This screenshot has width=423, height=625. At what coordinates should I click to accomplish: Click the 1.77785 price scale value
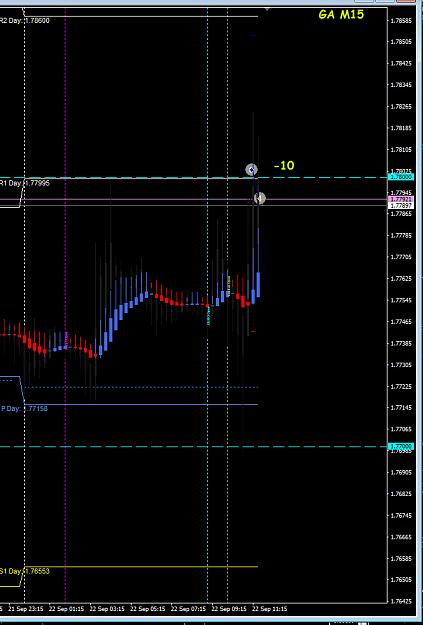(x=401, y=236)
